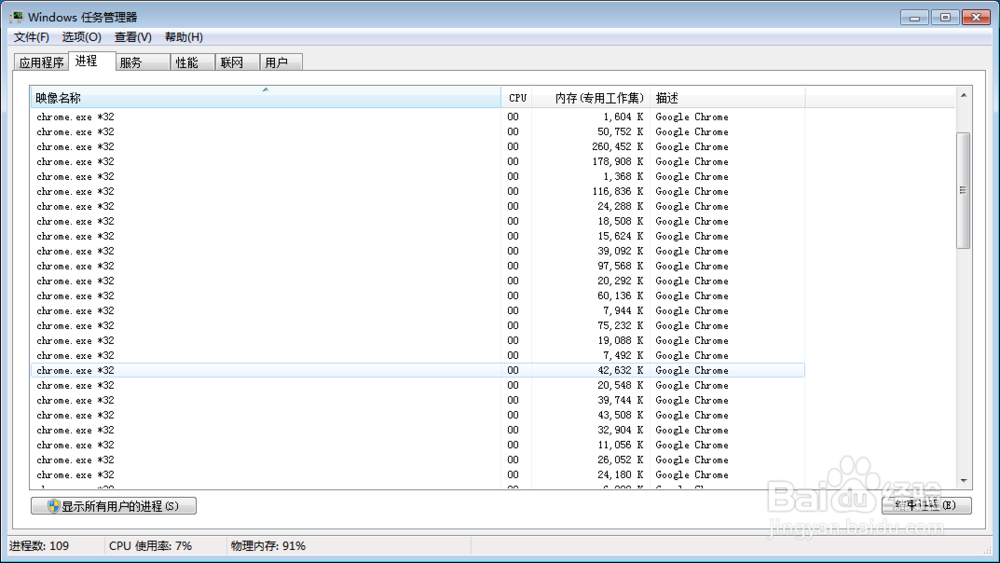Select chrome.exe row using 11,056 K

(x=417, y=445)
